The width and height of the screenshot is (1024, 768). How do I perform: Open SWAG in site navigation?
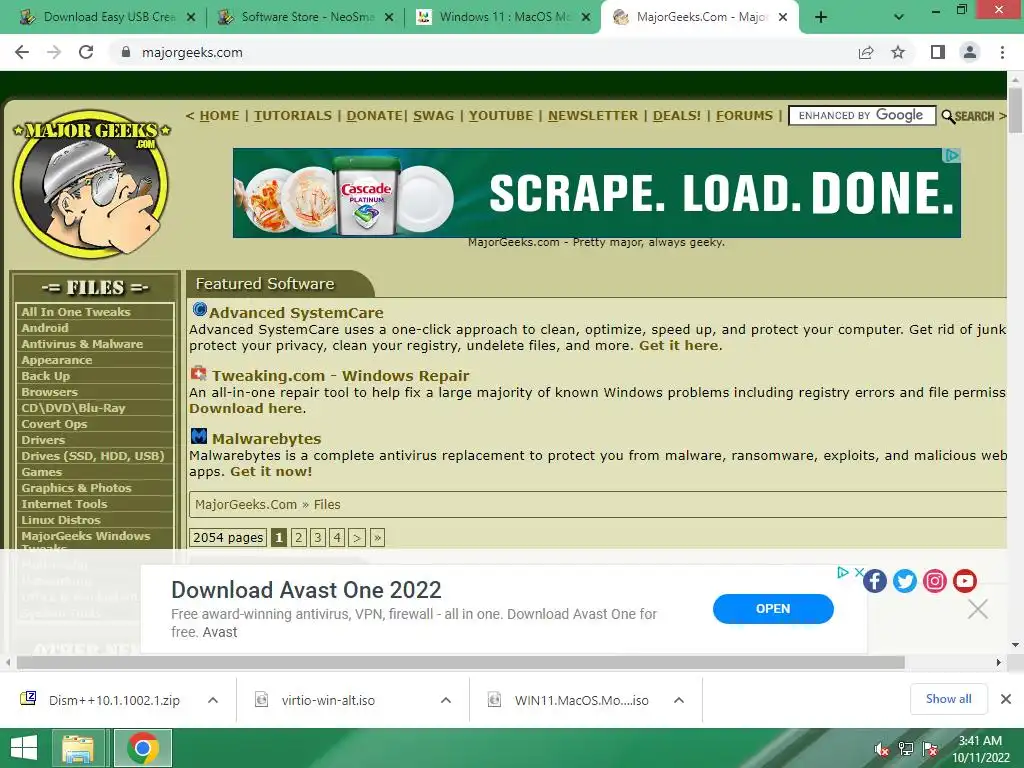433,116
